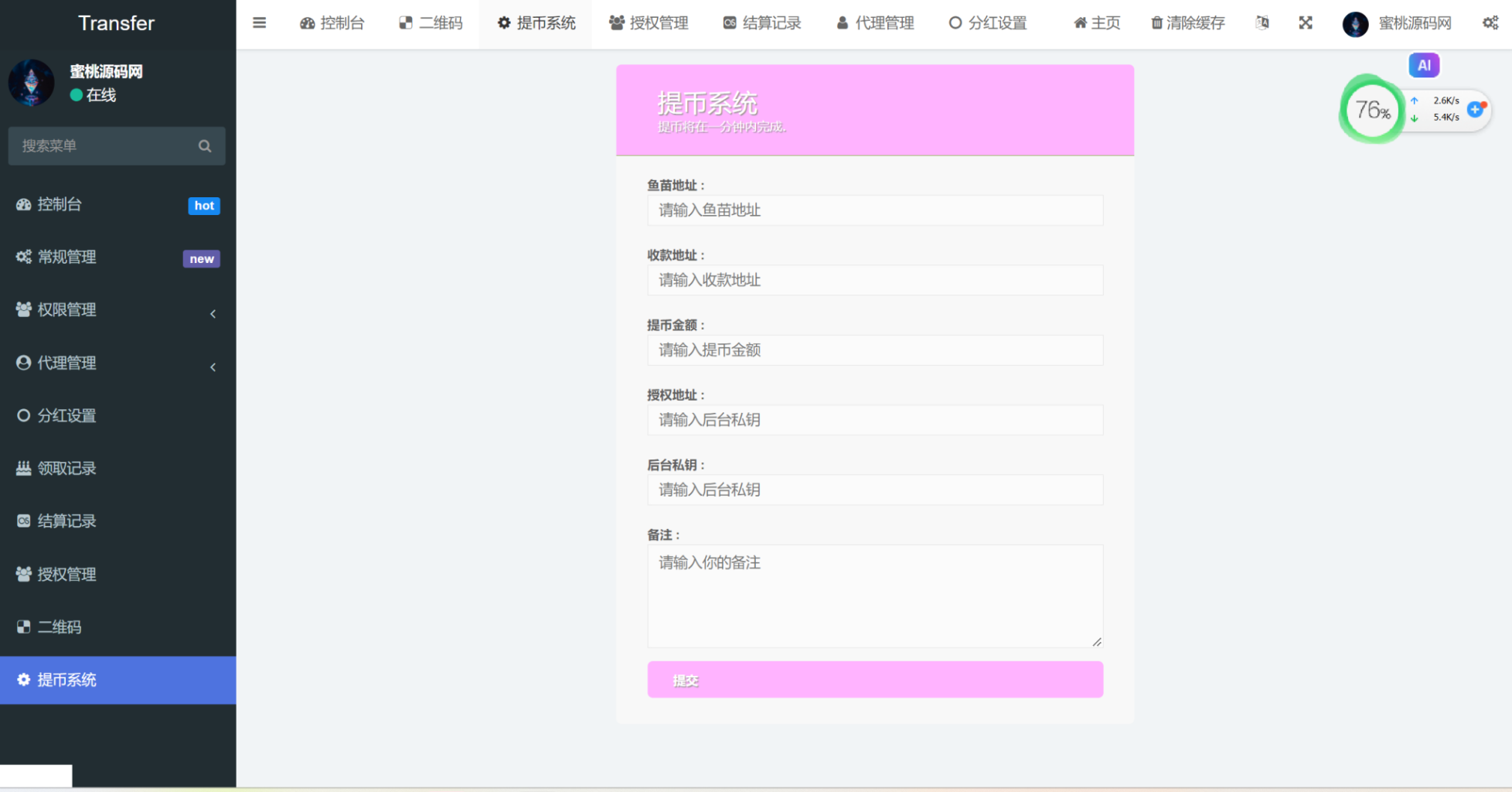Open the 清除缓存 trash icon to clear cache
The width and height of the screenshot is (1512, 792).
coord(1156,22)
